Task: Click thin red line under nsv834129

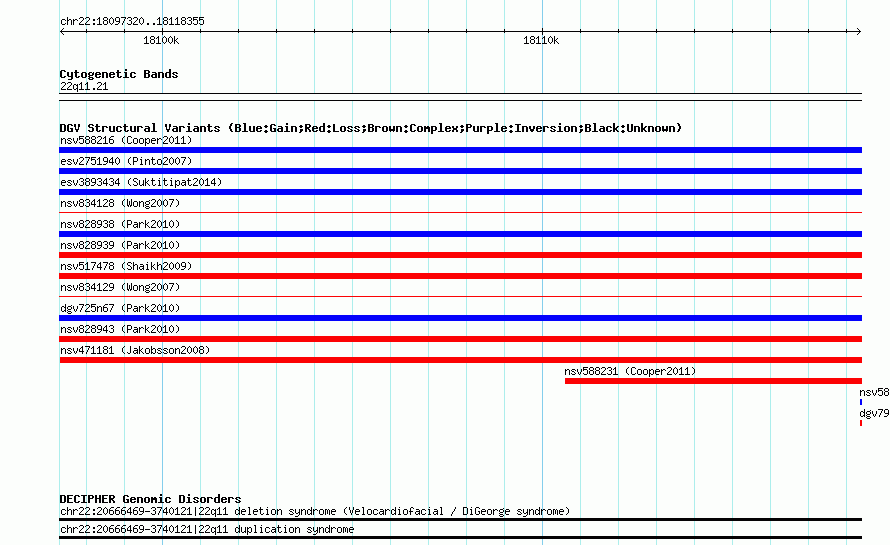Action: coord(460,296)
